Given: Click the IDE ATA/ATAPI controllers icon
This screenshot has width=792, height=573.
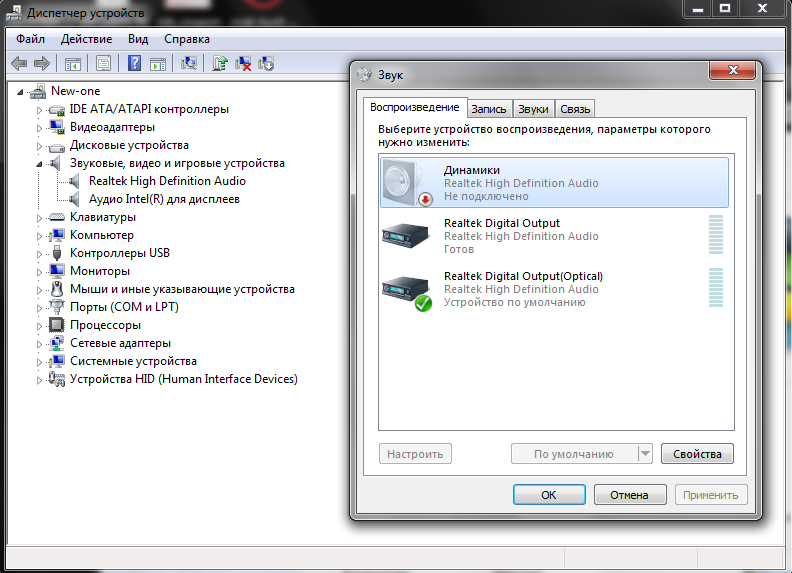Looking at the screenshot, I should point(57,110).
